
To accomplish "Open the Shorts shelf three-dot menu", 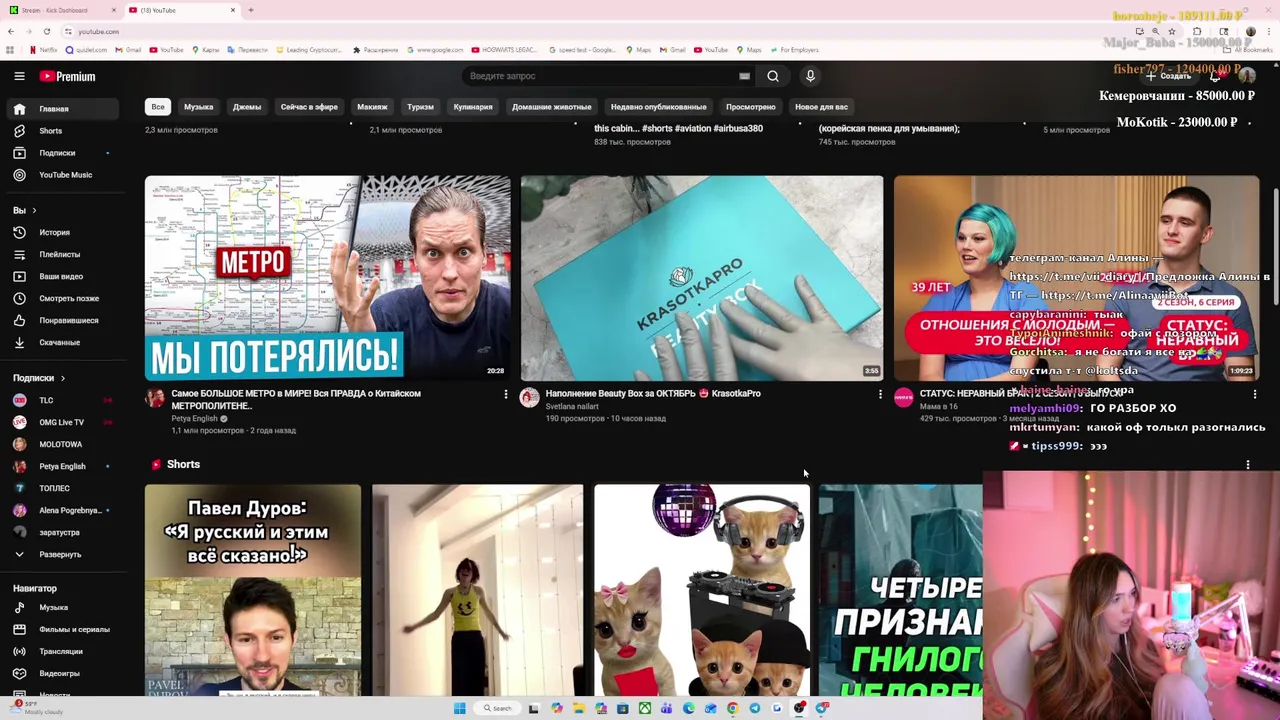I will click(x=1248, y=465).
